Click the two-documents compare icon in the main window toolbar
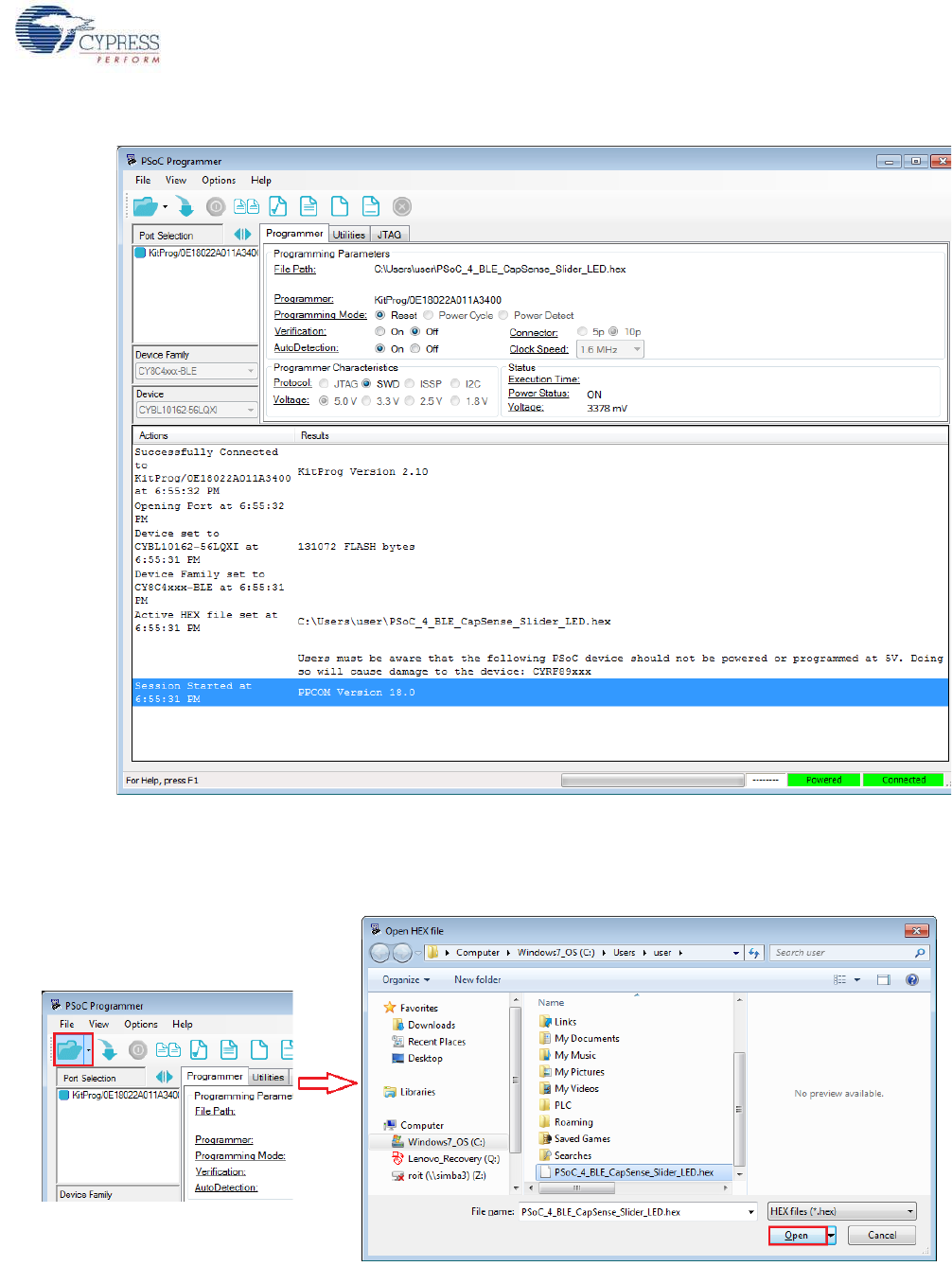The height and width of the screenshot is (1266, 952). (x=247, y=206)
